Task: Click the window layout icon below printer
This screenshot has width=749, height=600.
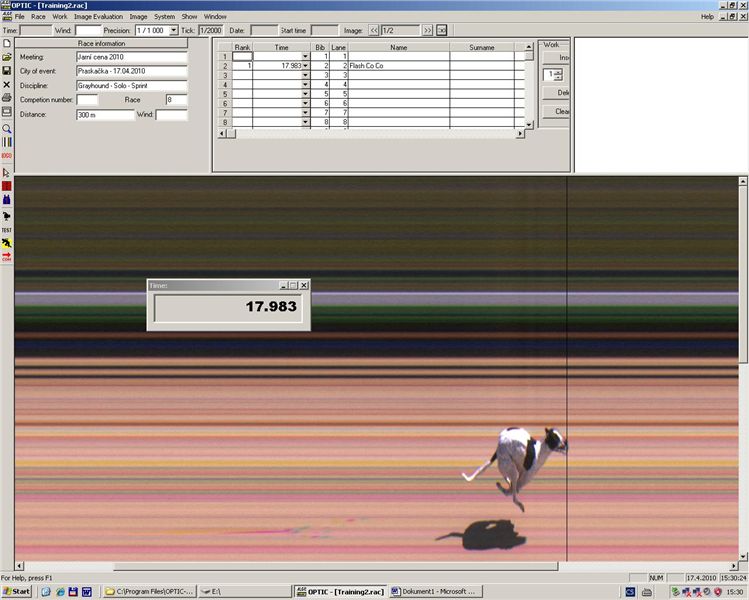Action: point(7,112)
